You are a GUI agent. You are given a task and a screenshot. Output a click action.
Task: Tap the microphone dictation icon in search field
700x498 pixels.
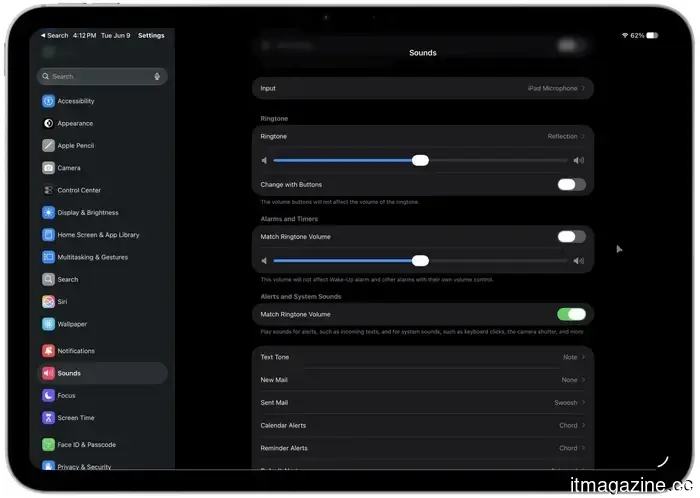coord(157,76)
